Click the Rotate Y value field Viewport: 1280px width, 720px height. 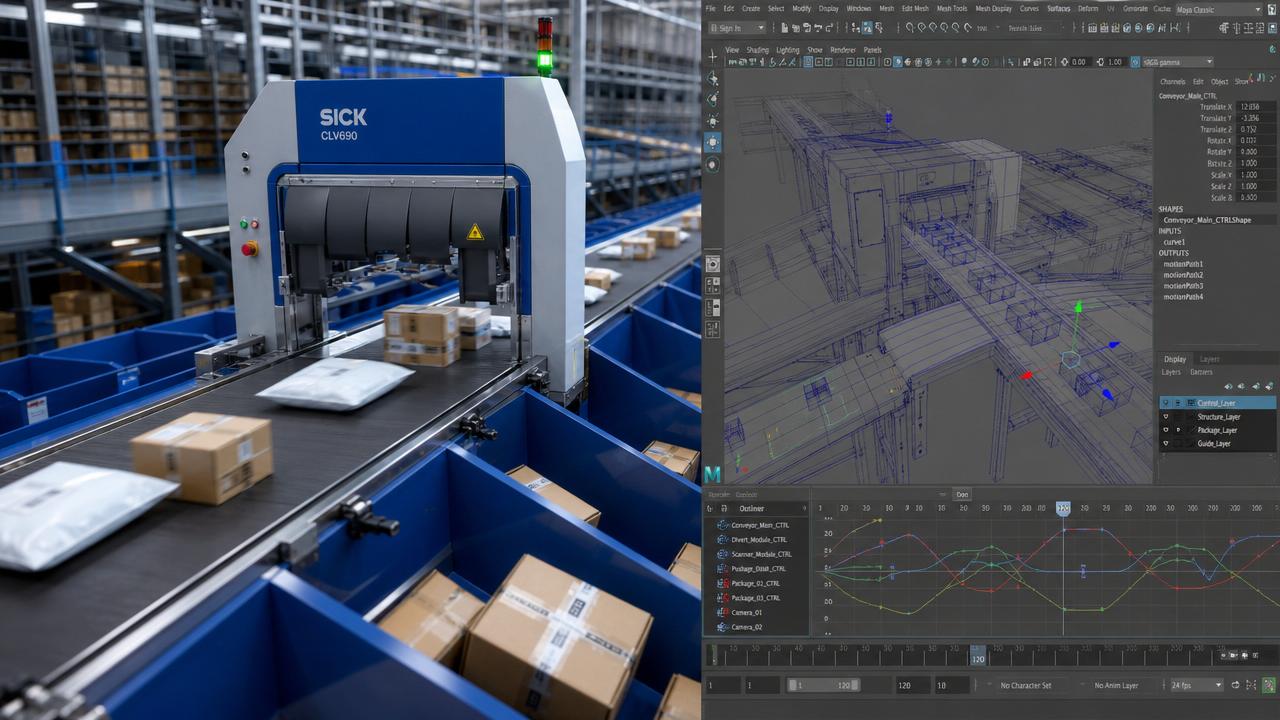[x=1256, y=151]
